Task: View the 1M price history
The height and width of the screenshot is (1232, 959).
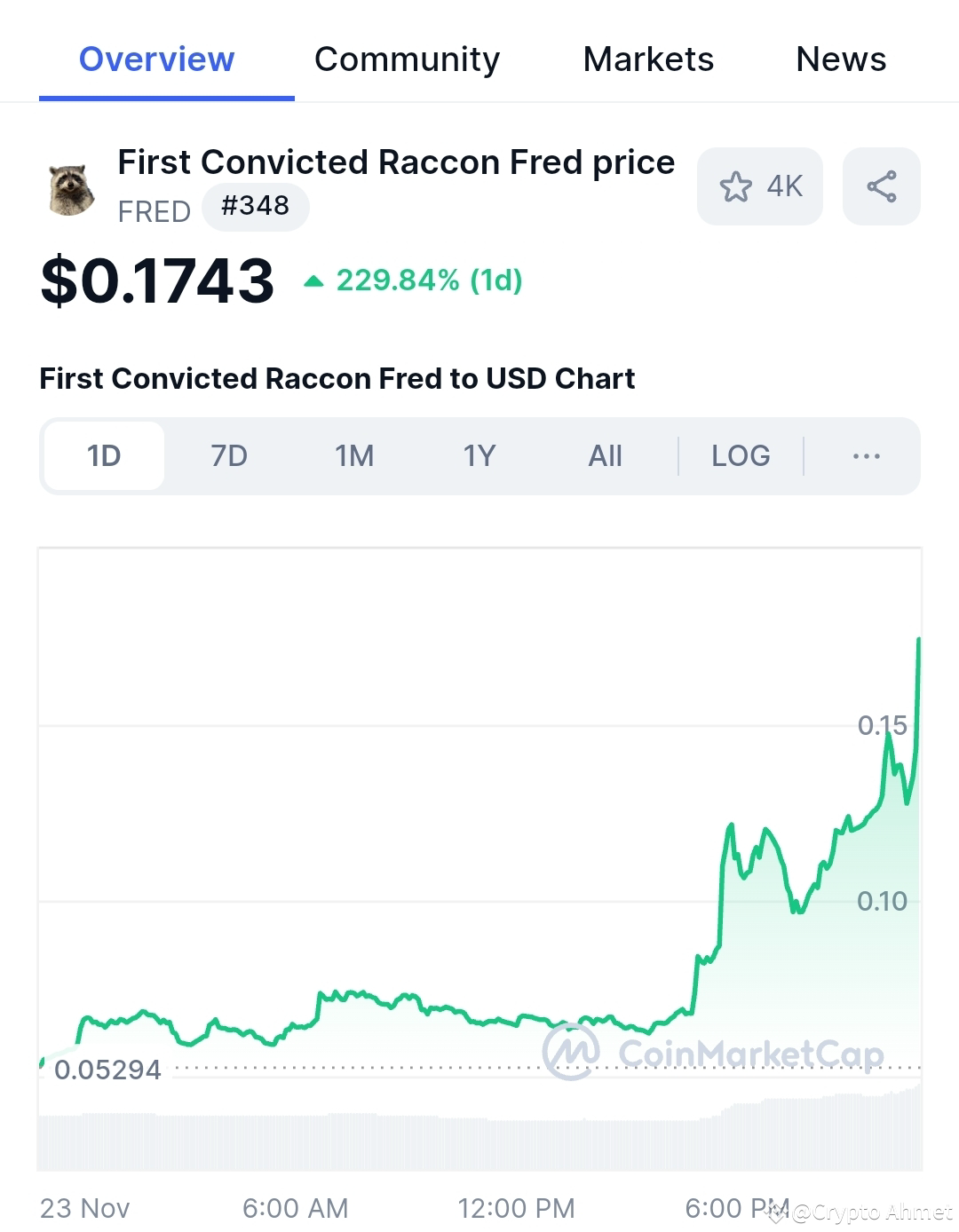Action: [x=353, y=455]
